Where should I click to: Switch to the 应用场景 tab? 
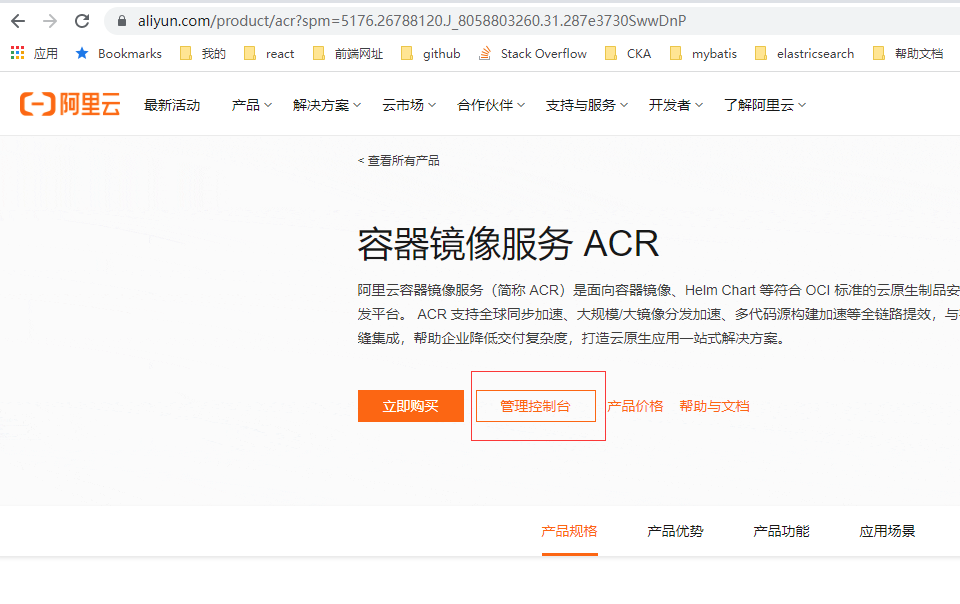[887, 531]
